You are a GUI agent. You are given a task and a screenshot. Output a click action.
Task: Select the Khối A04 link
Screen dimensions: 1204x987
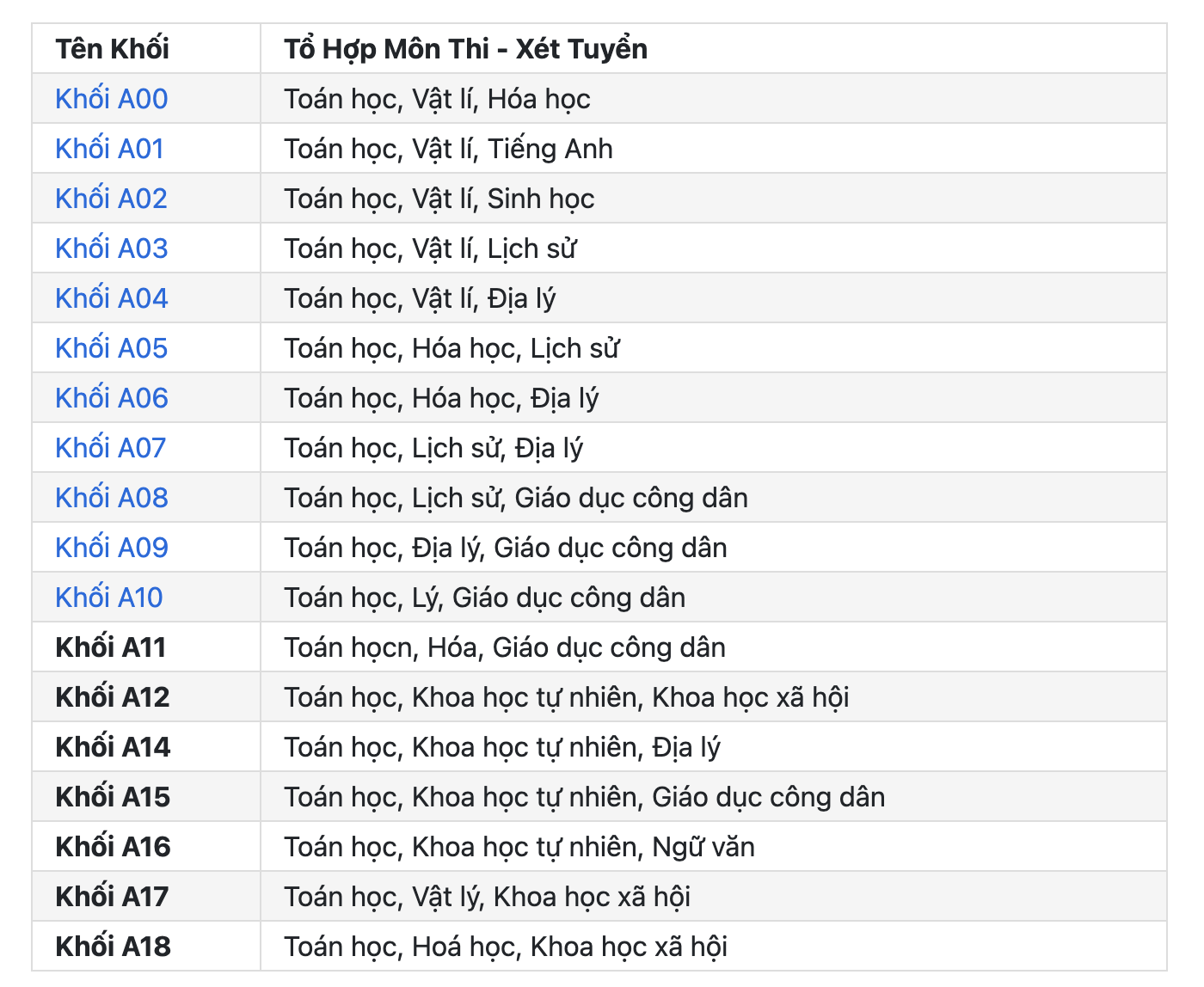[111, 298]
